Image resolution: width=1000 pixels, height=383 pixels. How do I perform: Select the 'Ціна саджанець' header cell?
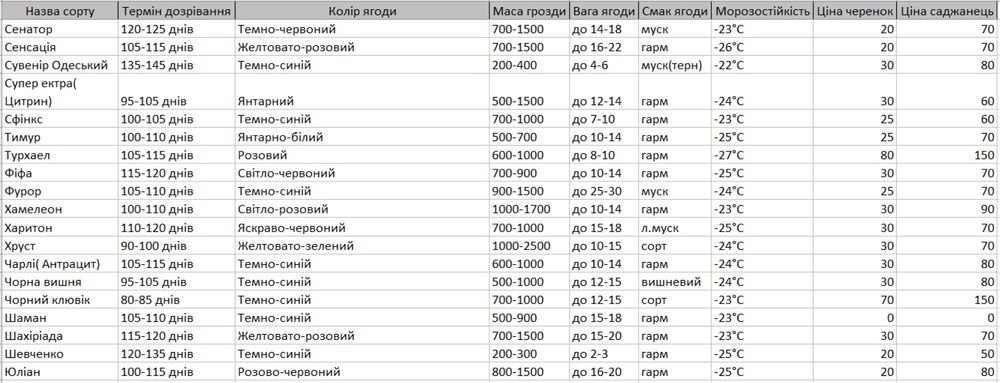(946, 11)
